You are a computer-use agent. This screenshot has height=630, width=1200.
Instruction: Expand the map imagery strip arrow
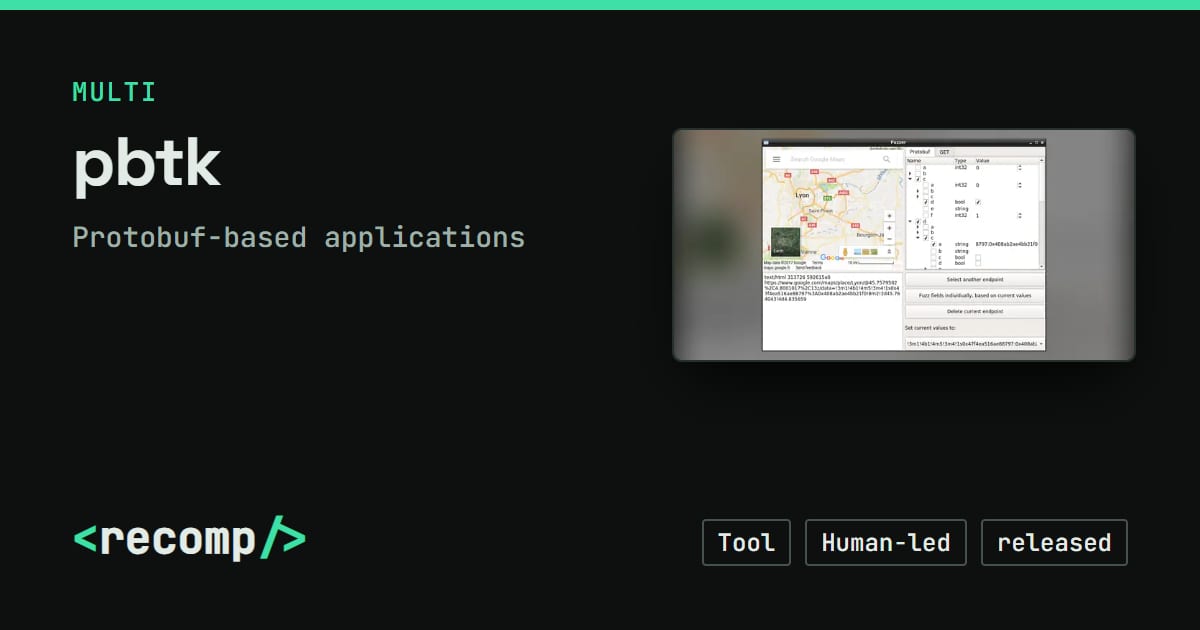point(889,252)
